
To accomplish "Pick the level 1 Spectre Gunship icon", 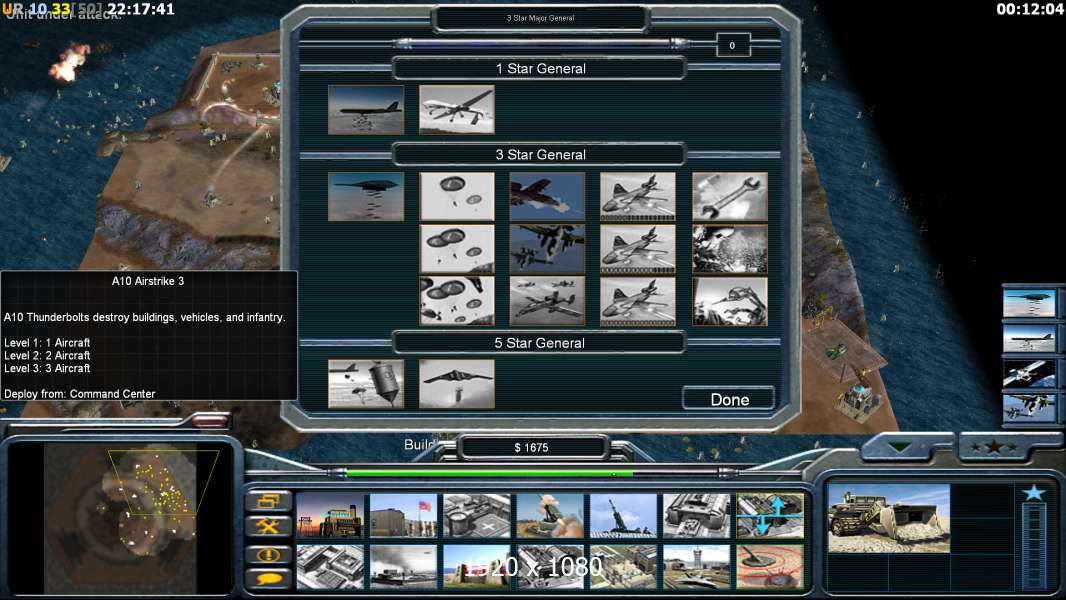I will 638,196.
